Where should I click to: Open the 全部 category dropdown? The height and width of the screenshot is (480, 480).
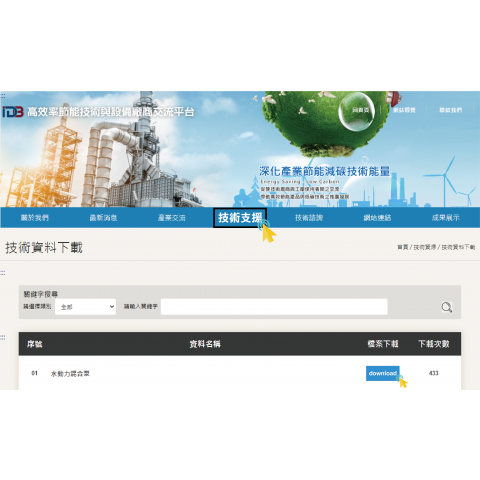coord(85,307)
